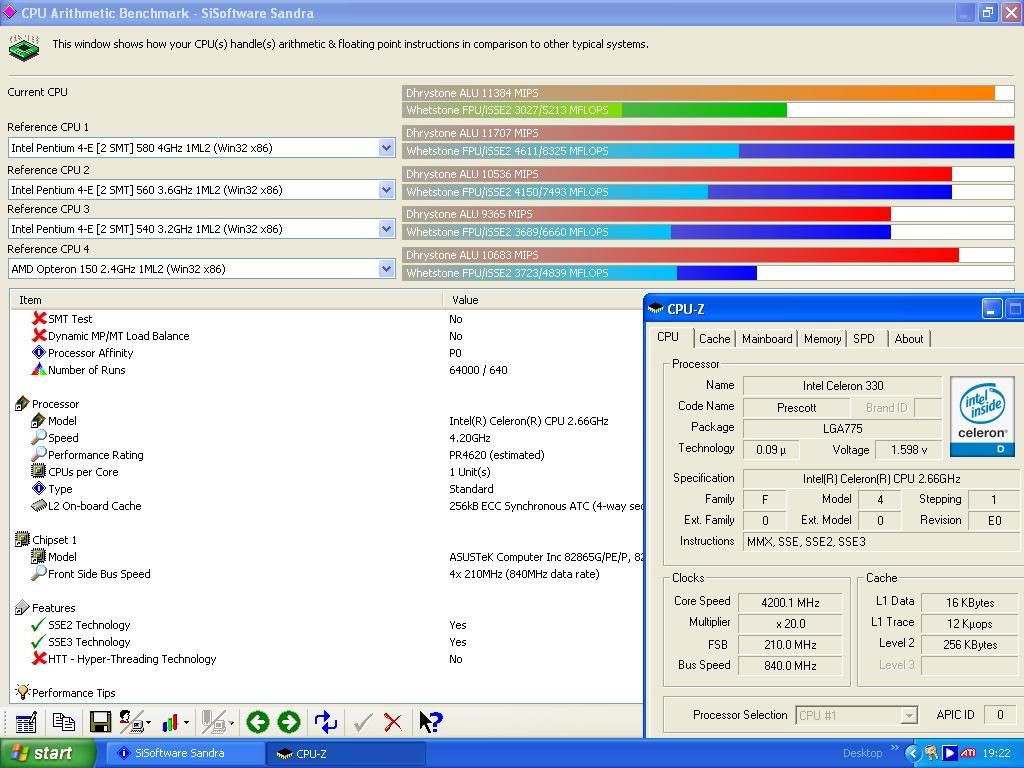Expand the Reference CPU 3 combo box

386,229
